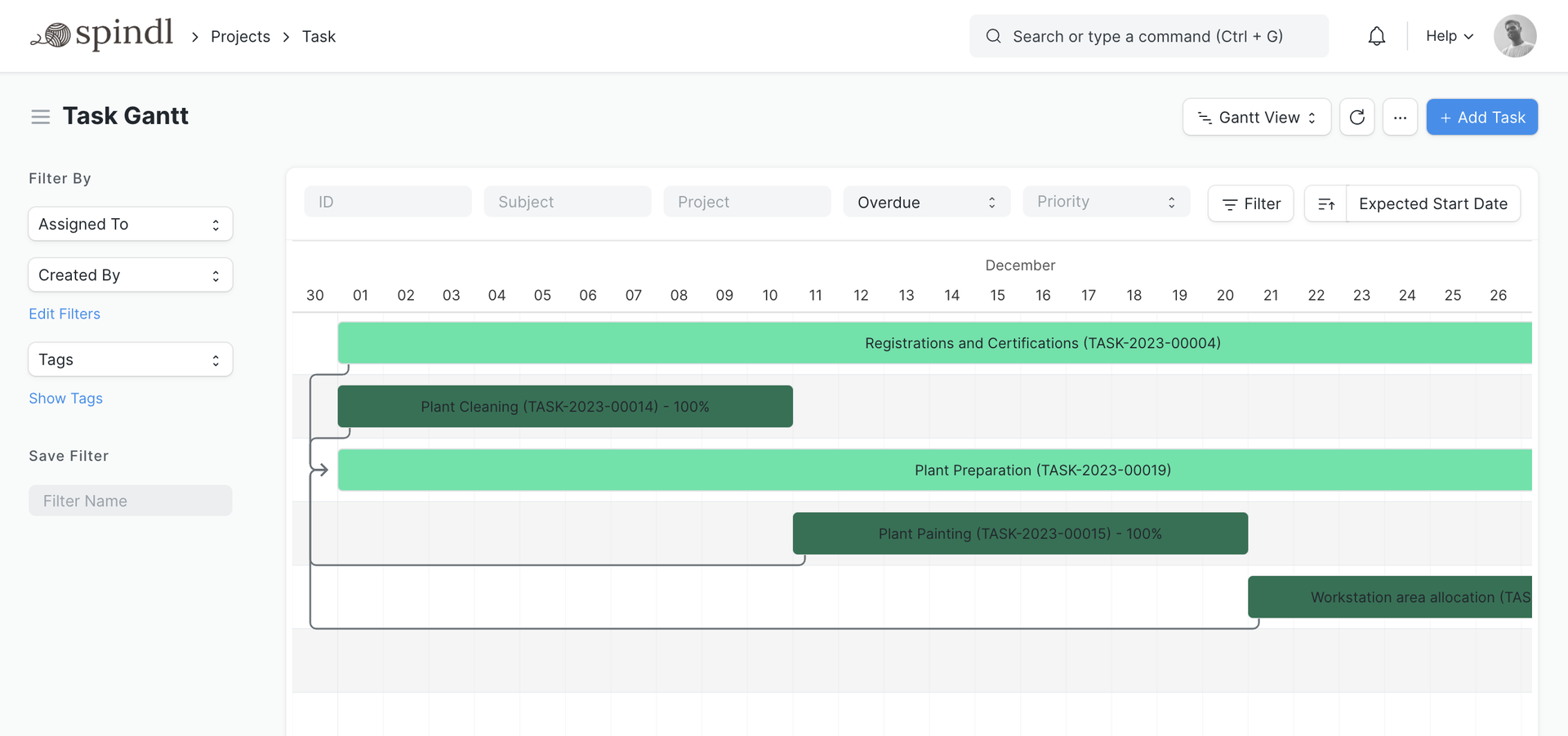Screen dimensions: 1568x736
Task: Open the Priority dropdown
Action: 1107,202
